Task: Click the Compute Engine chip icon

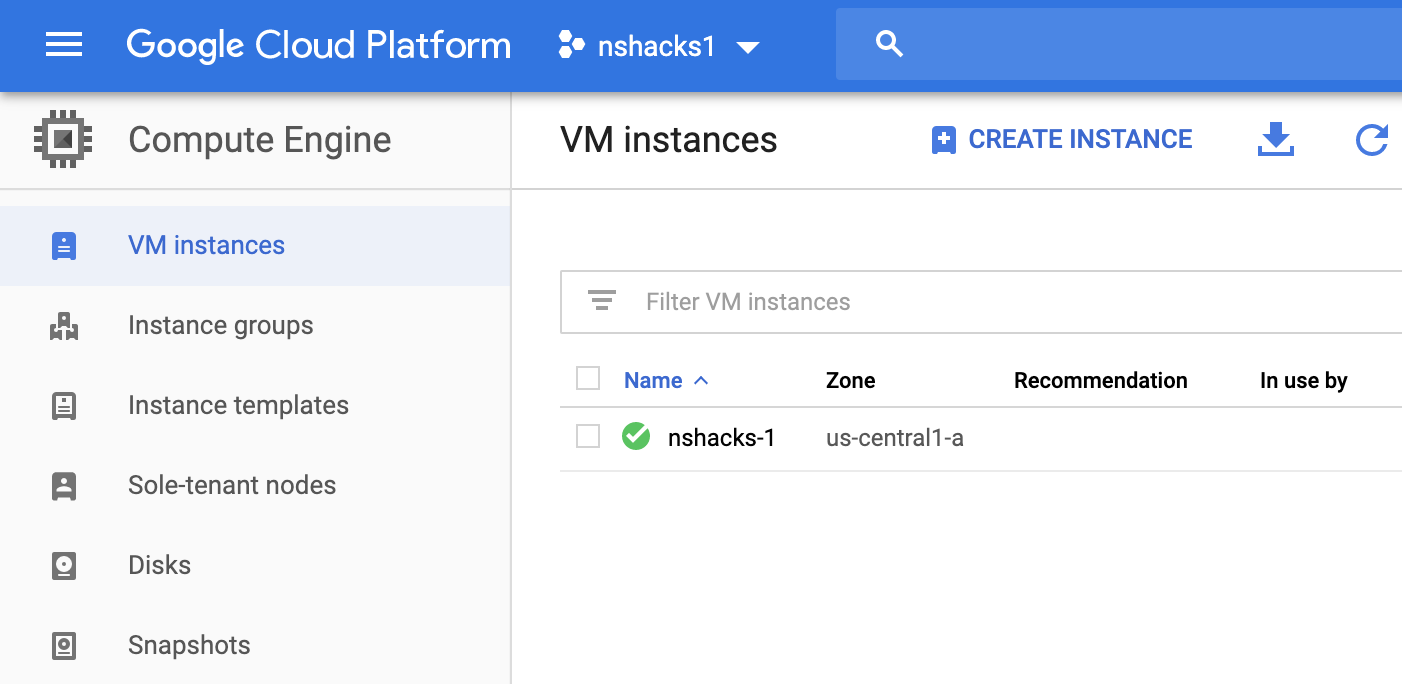Action: click(x=63, y=139)
